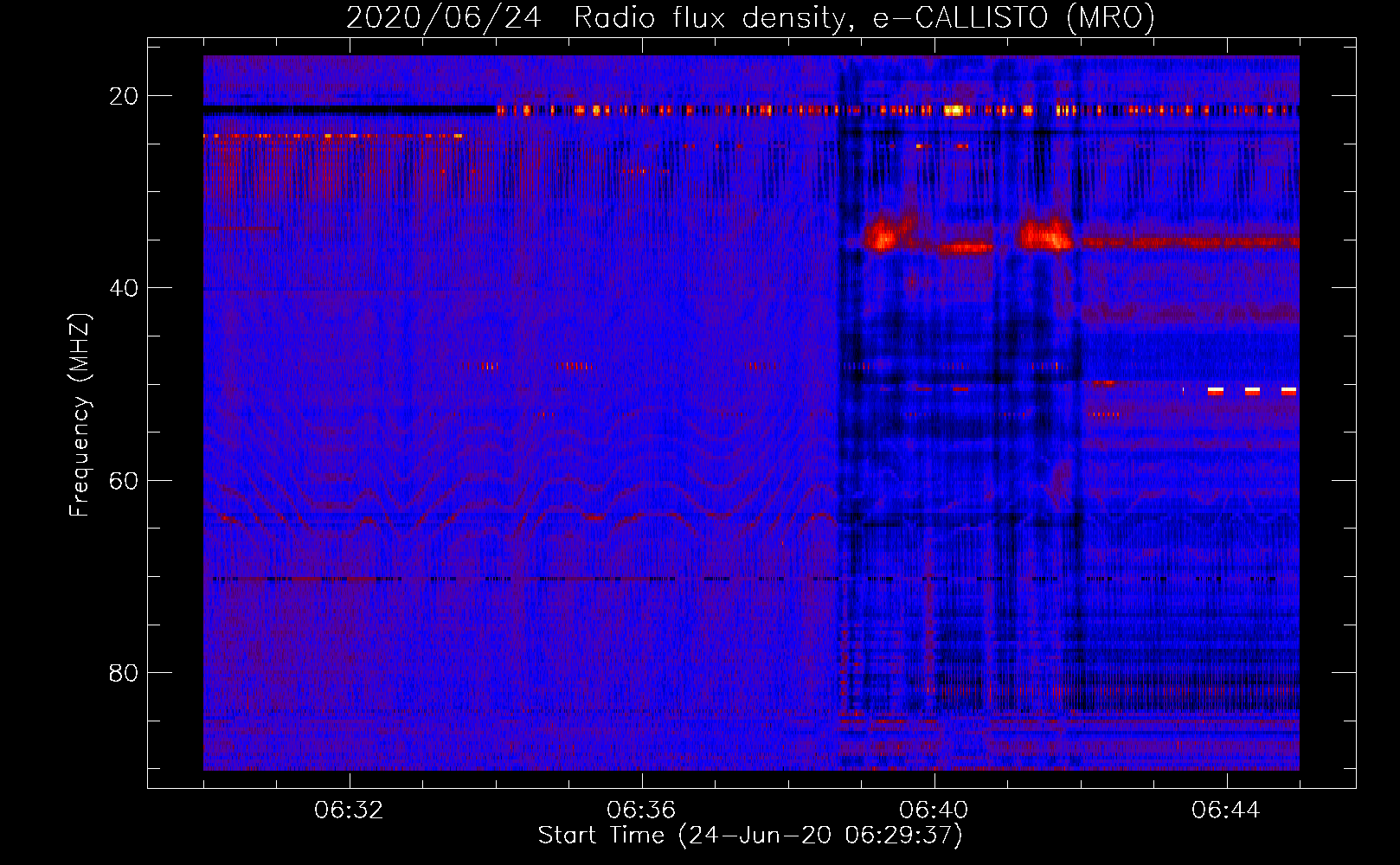Click the '40' frequency tick label
Image resolution: width=1400 pixels, height=865 pixels.
pos(124,288)
